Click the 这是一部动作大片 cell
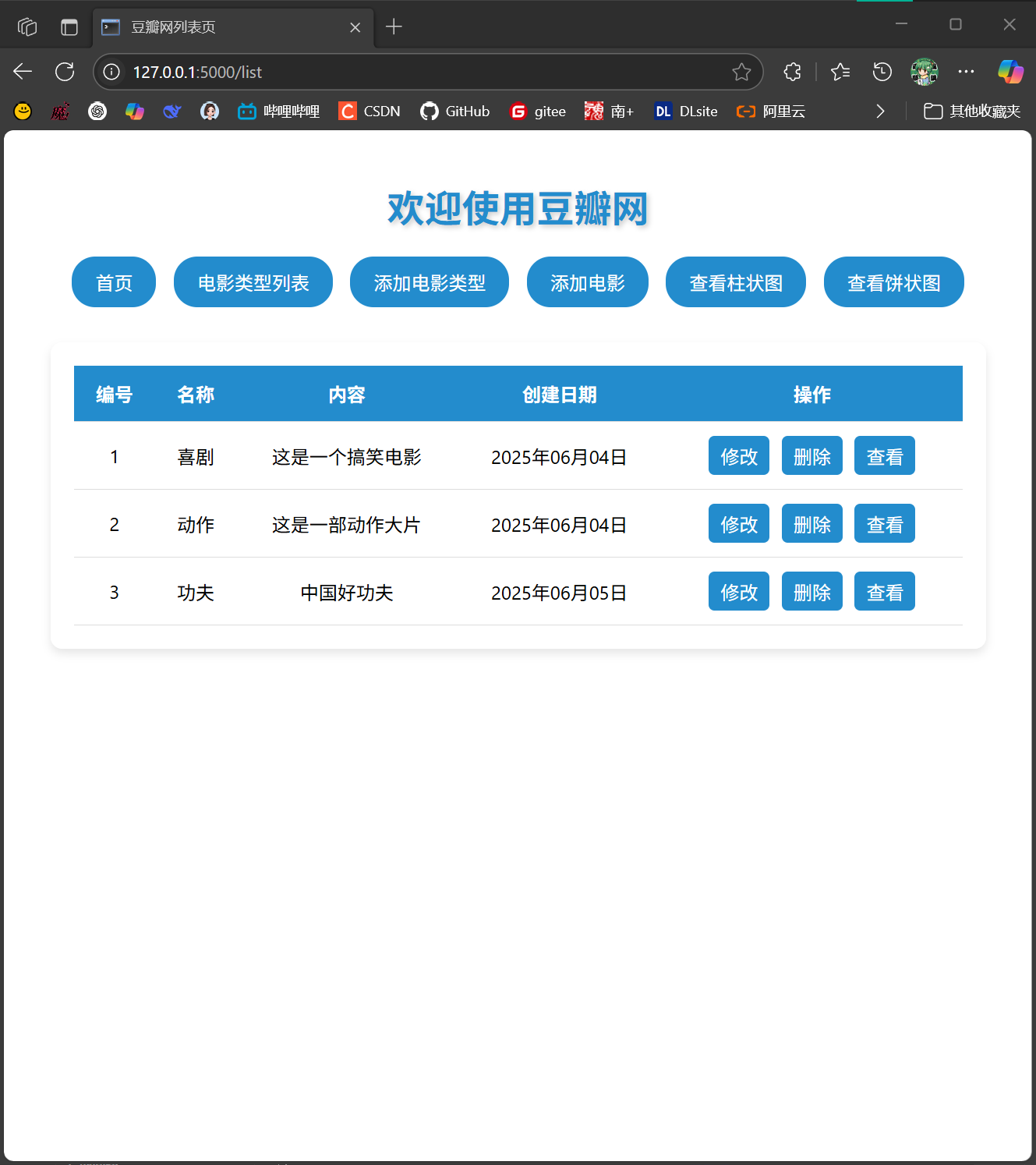The width and height of the screenshot is (1036, 1165). tap(347, 525)
